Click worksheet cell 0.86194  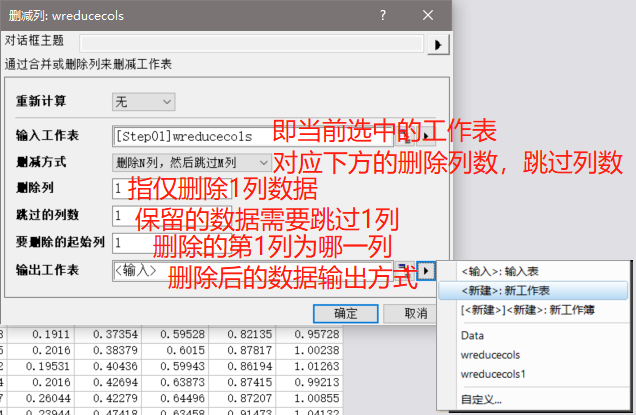(242, 366)
